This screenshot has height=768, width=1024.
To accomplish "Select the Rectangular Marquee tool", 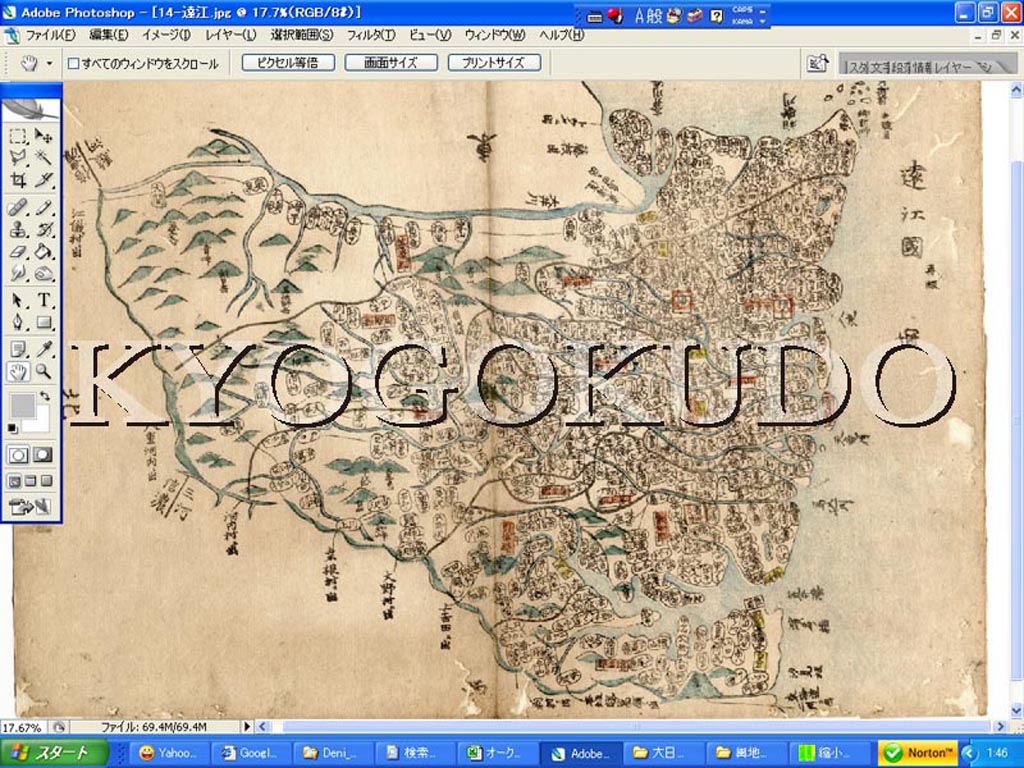I will [18, 136].
